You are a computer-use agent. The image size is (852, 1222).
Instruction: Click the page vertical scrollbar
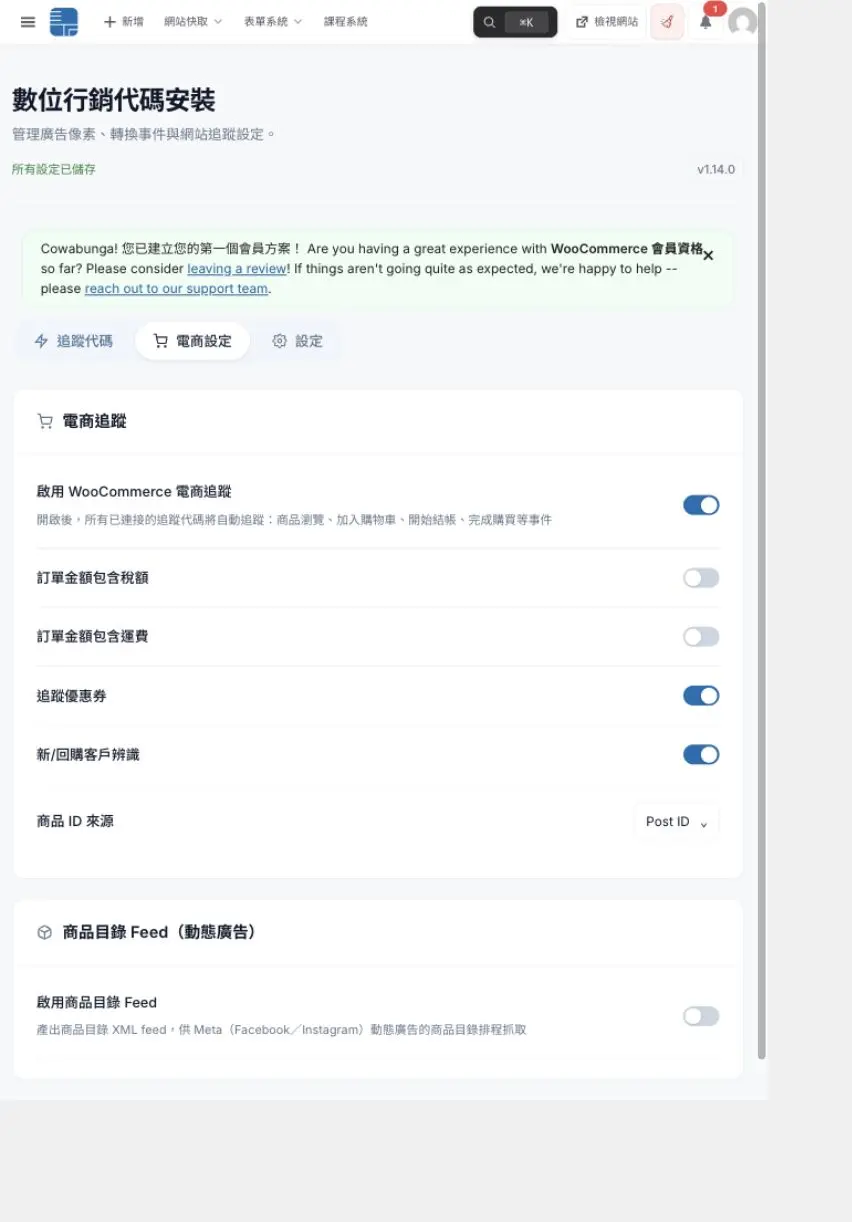click(762, 530)
